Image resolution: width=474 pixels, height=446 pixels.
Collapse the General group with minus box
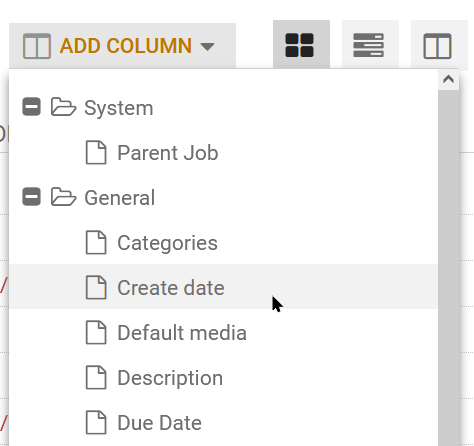[31, 197]
